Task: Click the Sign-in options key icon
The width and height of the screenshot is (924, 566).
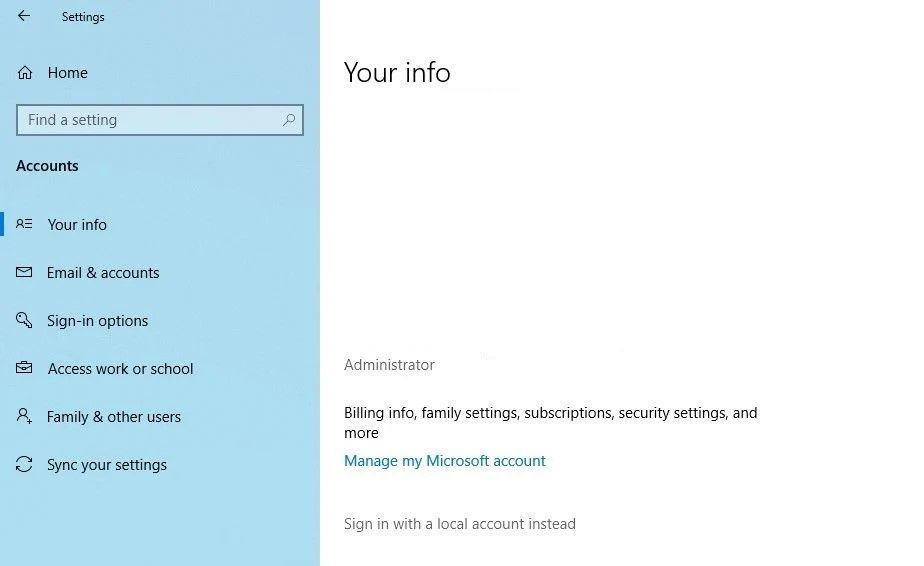Action: [25, 320]
